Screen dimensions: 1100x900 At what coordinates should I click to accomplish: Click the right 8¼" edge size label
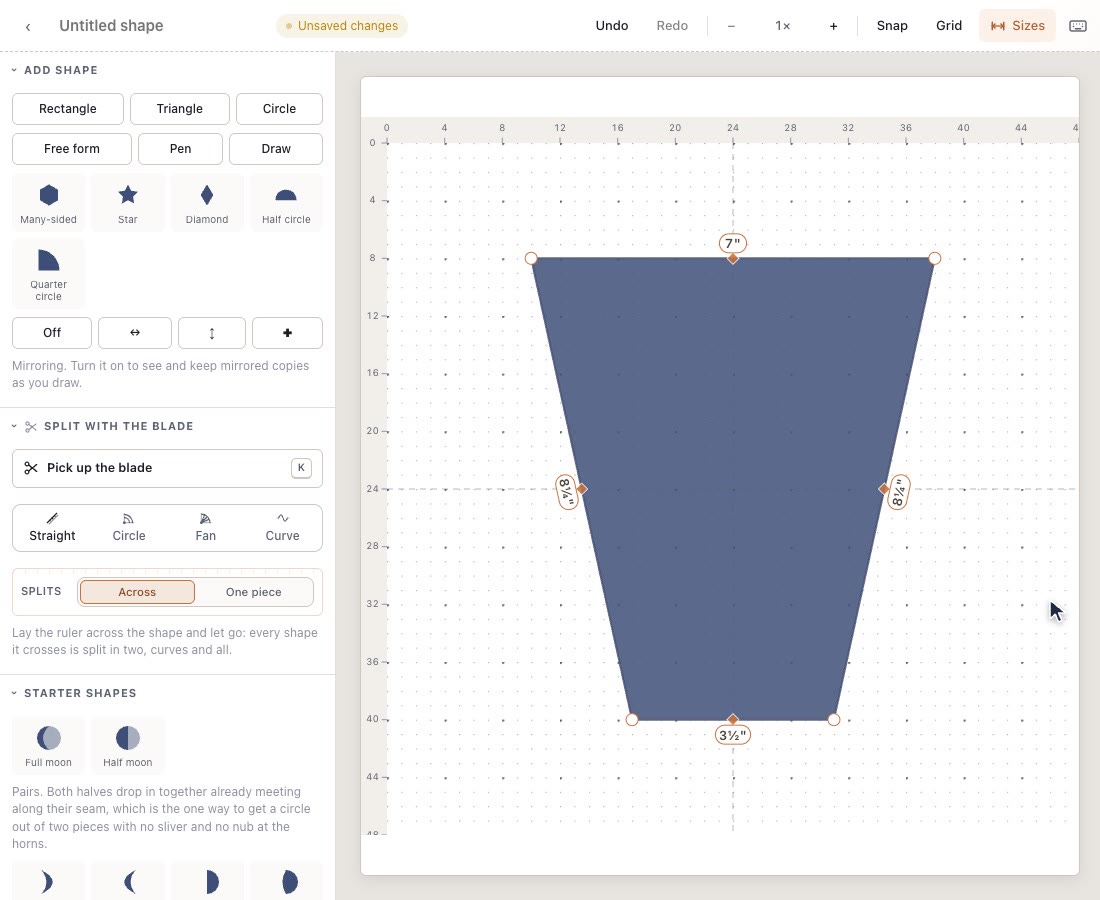click(x=899, y=492)
